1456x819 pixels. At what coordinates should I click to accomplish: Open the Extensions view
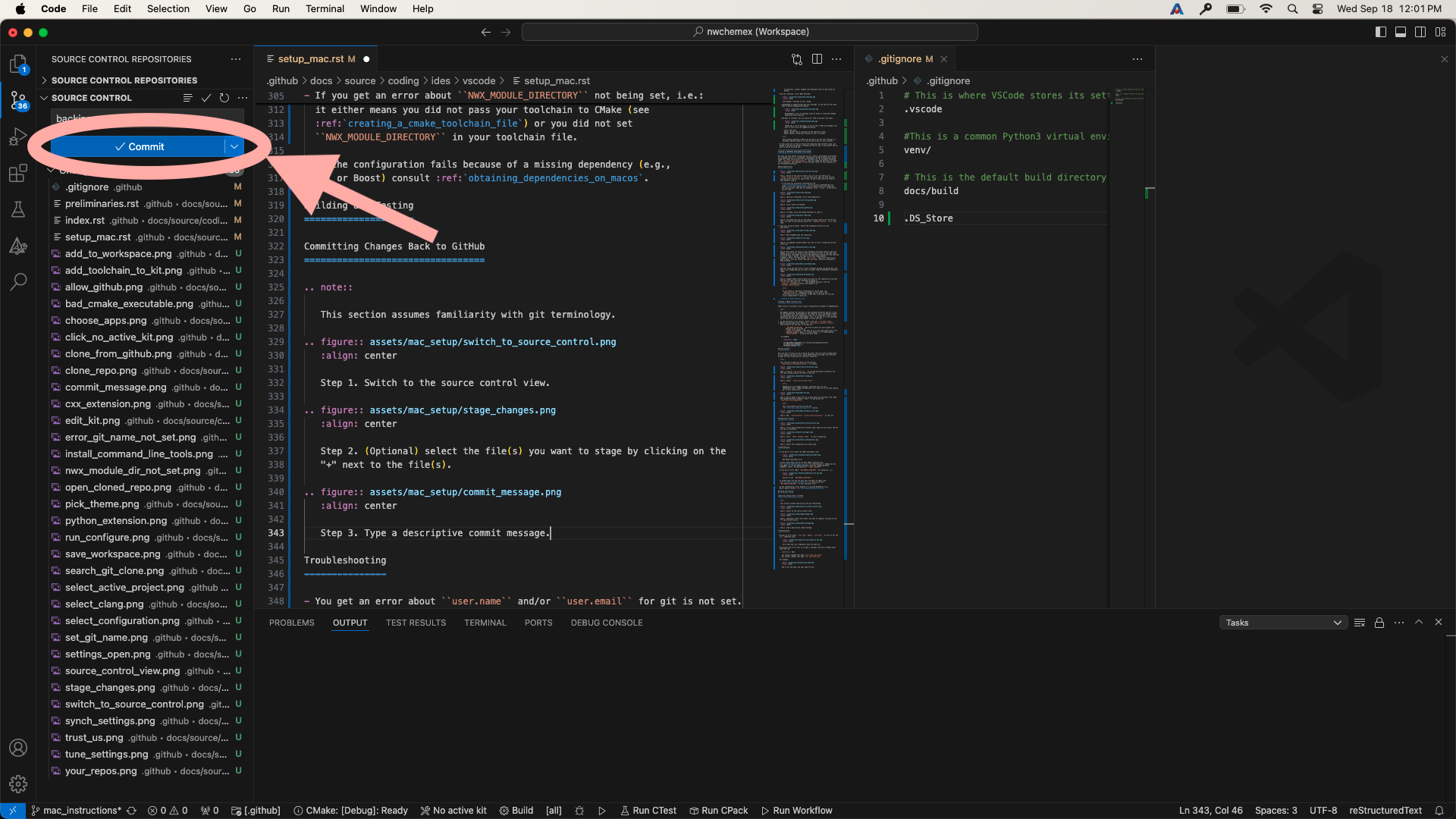click(18, 174)
